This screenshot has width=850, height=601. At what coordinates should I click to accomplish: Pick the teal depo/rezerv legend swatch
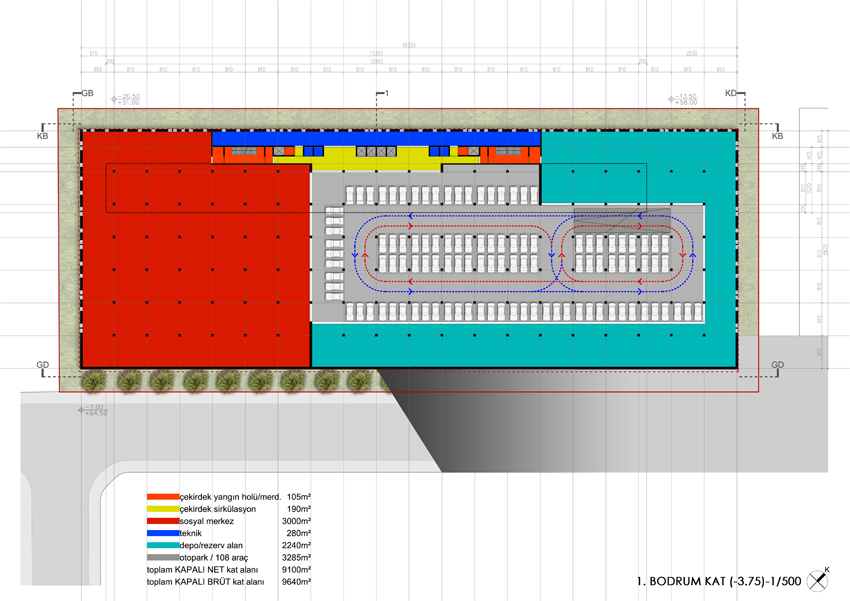pos(162,545)
